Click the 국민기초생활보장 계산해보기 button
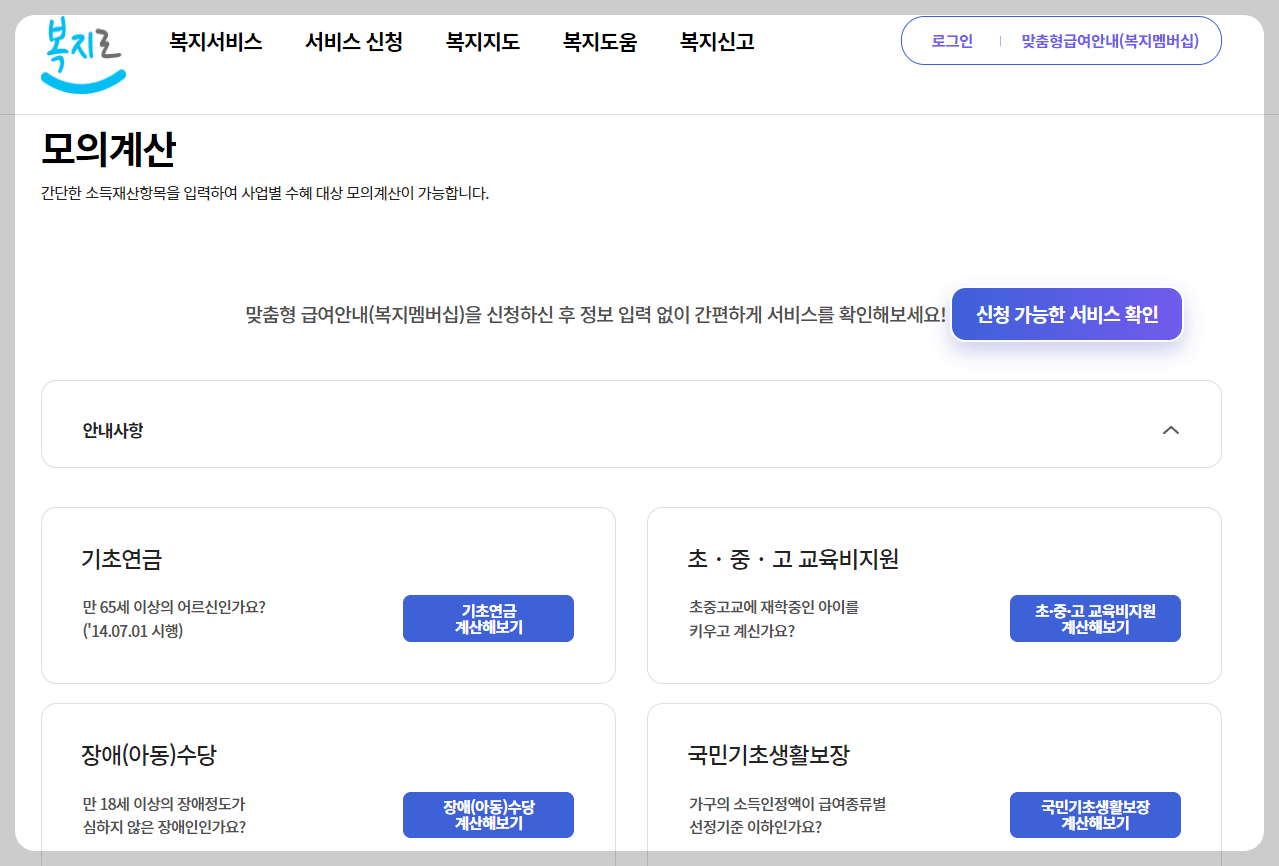Image resolution: width=1279 pixels, height=866 pixels. coord(1094,815)
